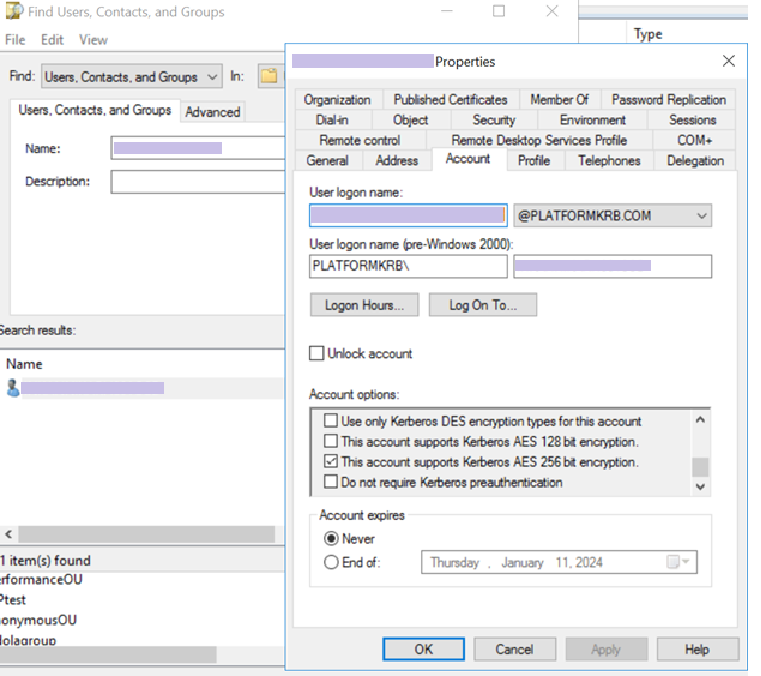Minimize the Find Users window
The image size is (761, 676).
point(447,11)
